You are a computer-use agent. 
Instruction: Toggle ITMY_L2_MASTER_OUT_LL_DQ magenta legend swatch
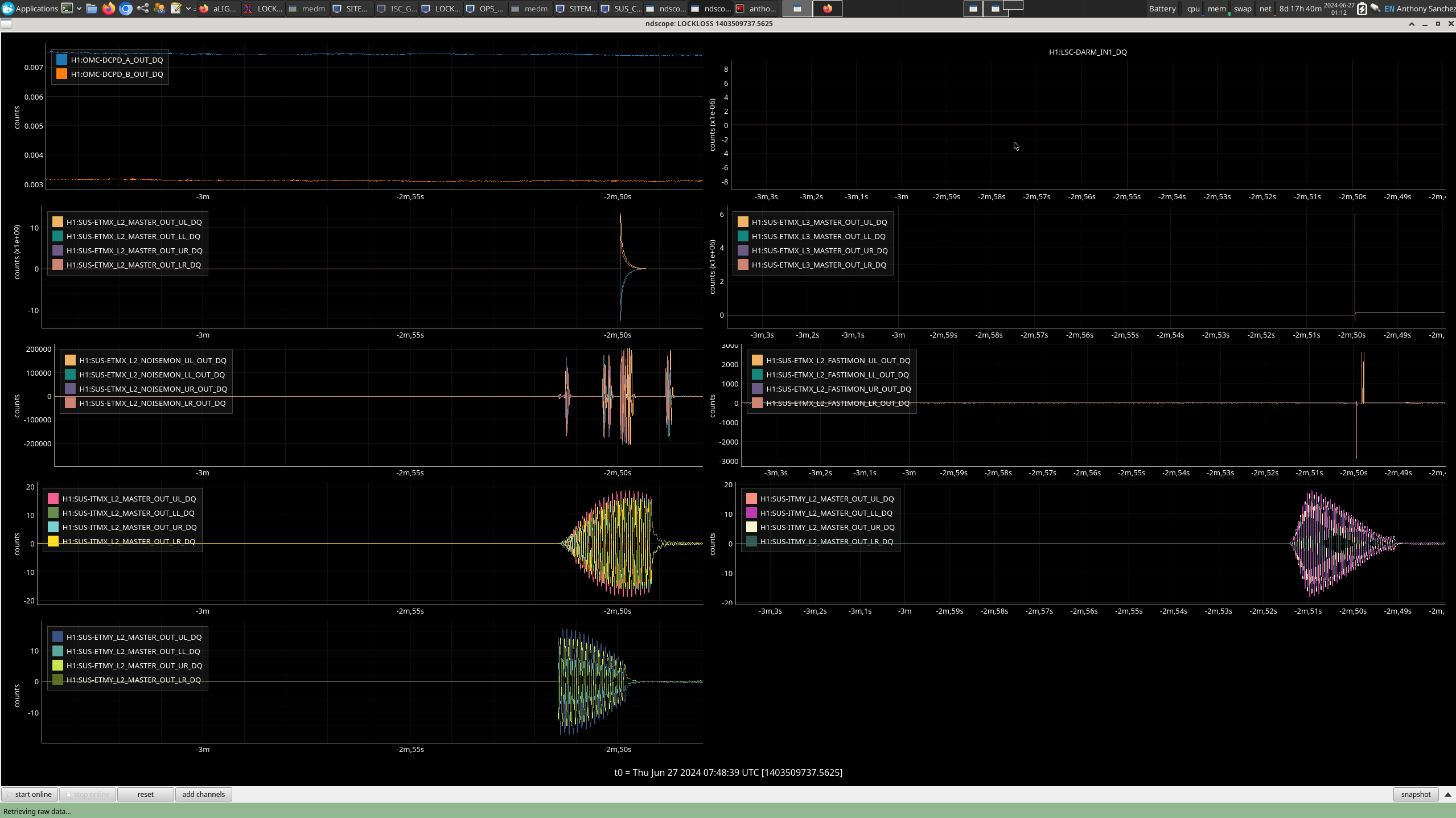pos(751,513)
